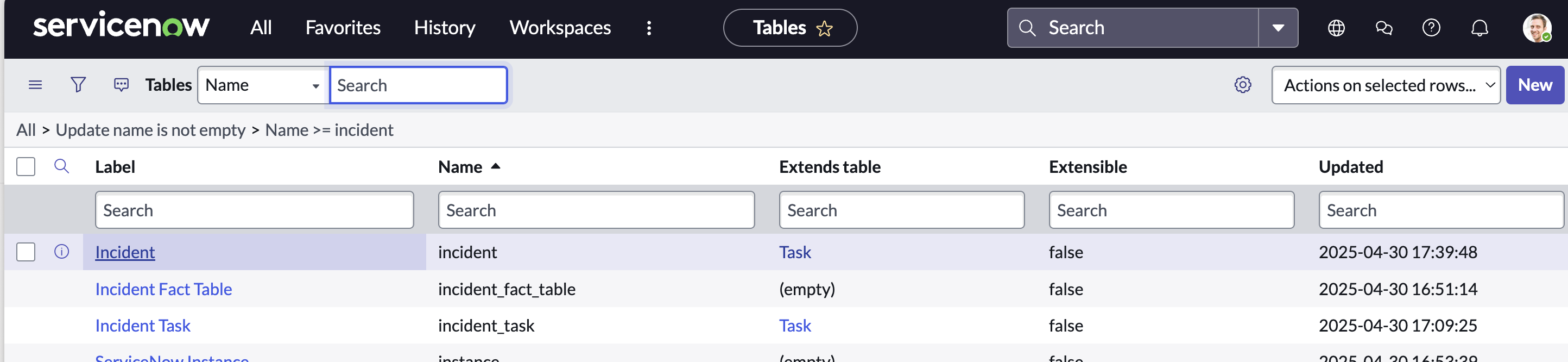Image resolution: width=1568 pixels, height=362 pixels.
Task: Click the global search magnifier icon
Action: [1027, 28]
